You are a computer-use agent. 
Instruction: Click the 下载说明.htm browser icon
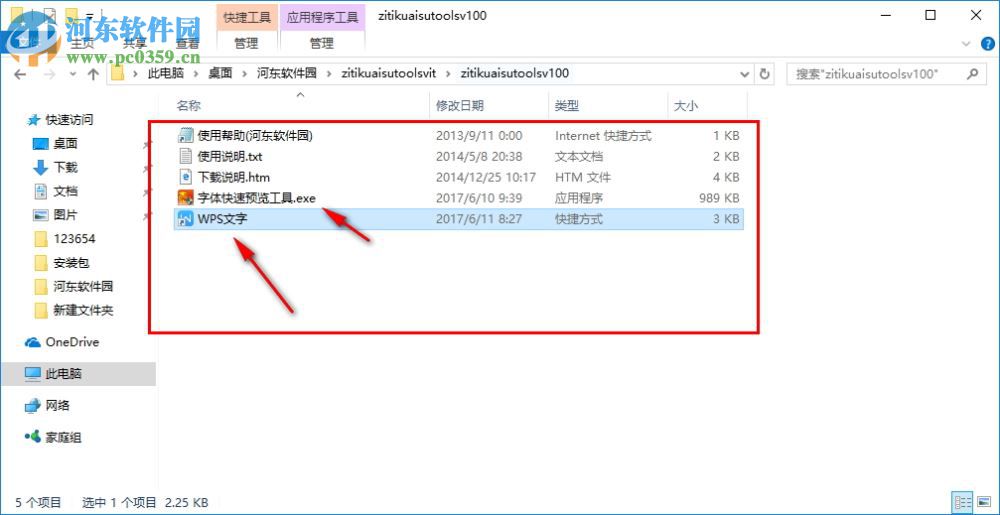pyautogui.click(x=186, y=177)
